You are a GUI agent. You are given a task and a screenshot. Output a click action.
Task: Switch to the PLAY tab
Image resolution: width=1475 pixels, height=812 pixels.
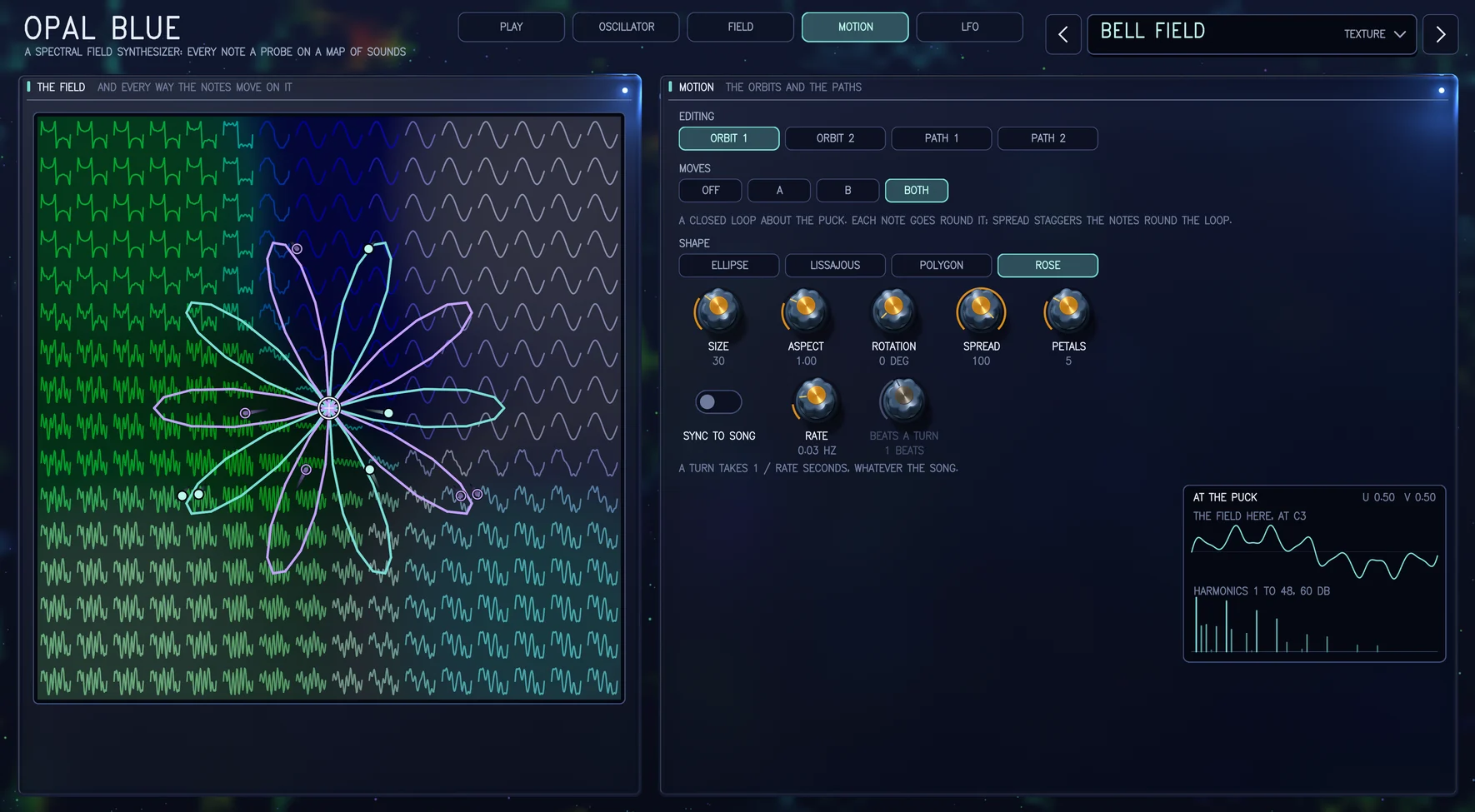pos(511,27)
